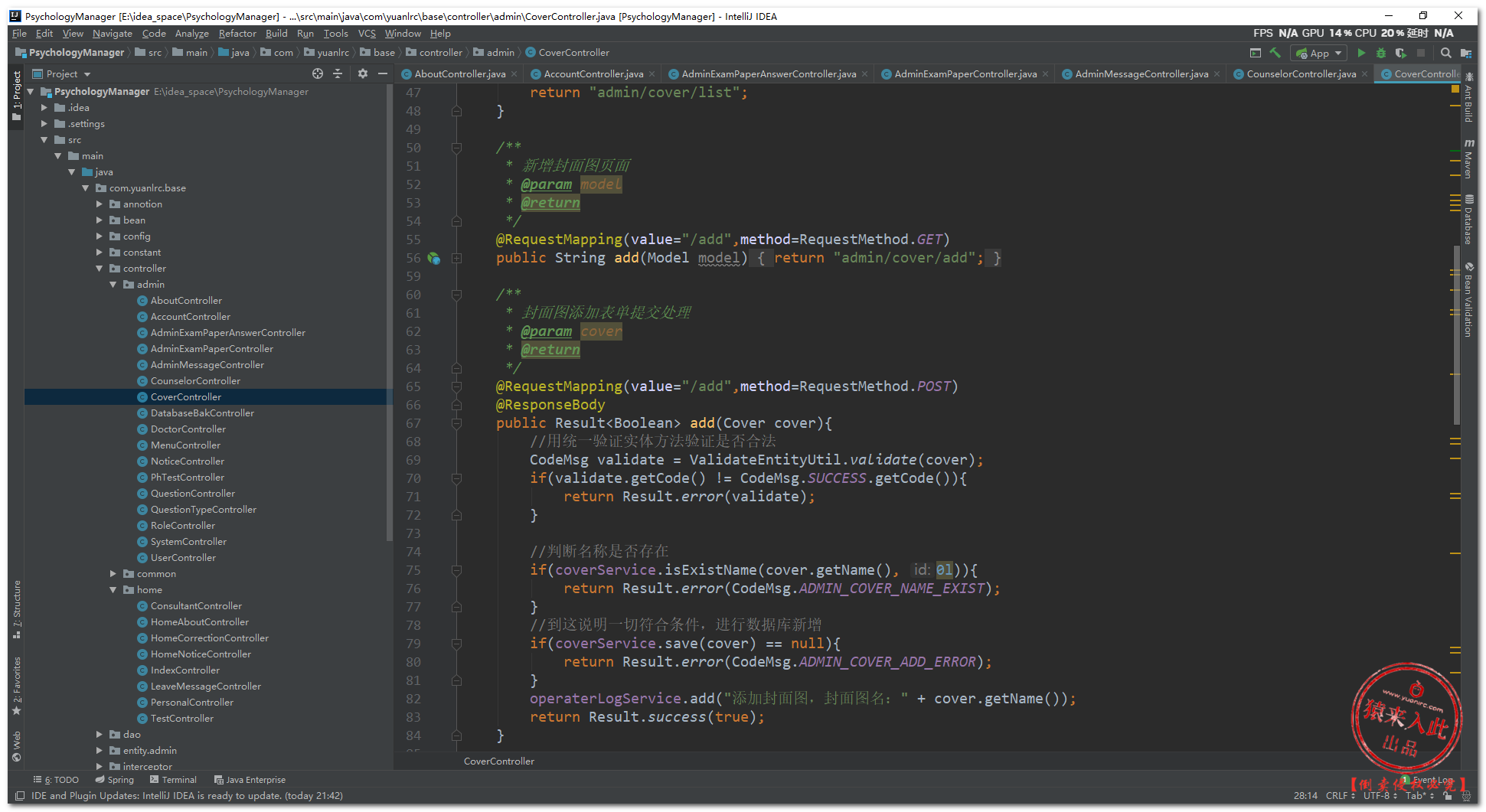
Task: Select UserController in project tree
Action: 183,558
